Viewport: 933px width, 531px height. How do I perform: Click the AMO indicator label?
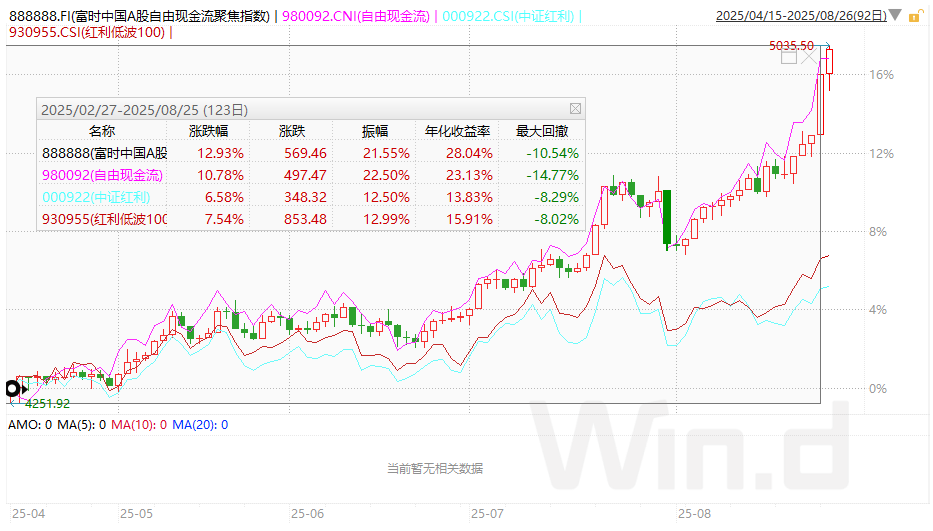(x=24, y=425)
